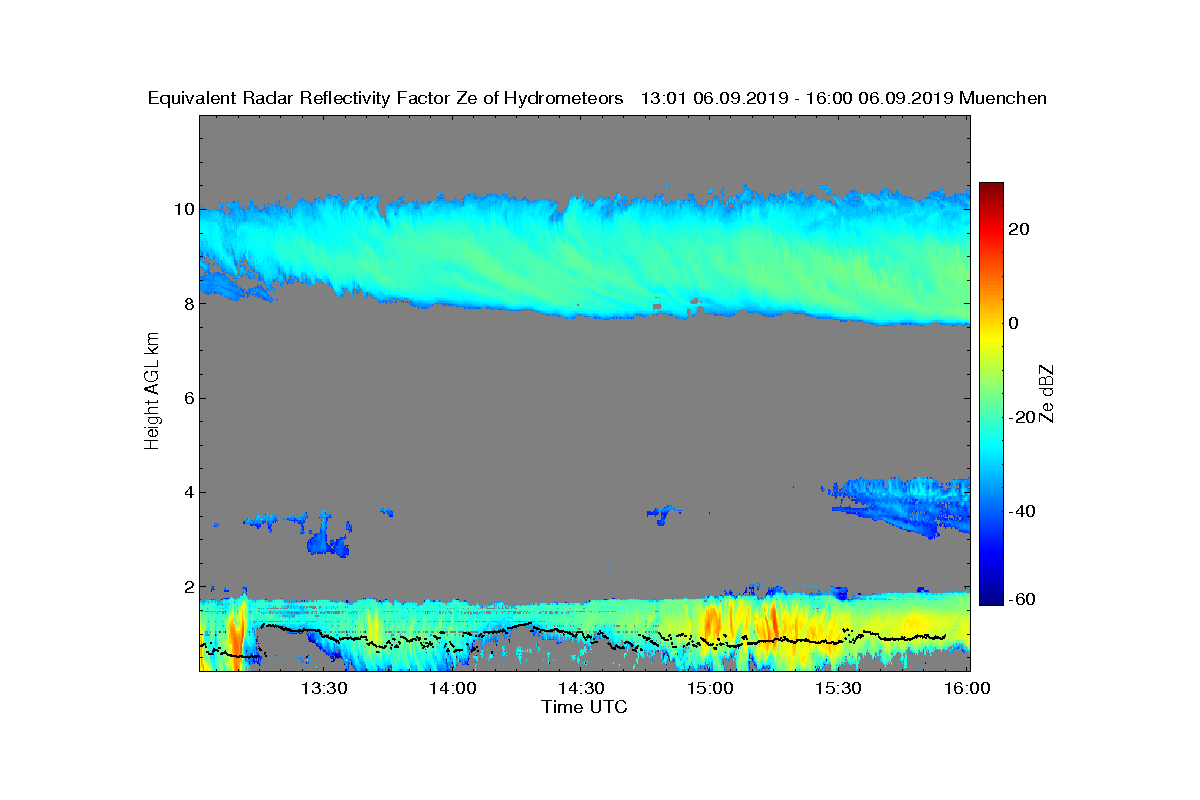
Task: Click the colorbar tick label '20'
Action: coord(1020,229)
